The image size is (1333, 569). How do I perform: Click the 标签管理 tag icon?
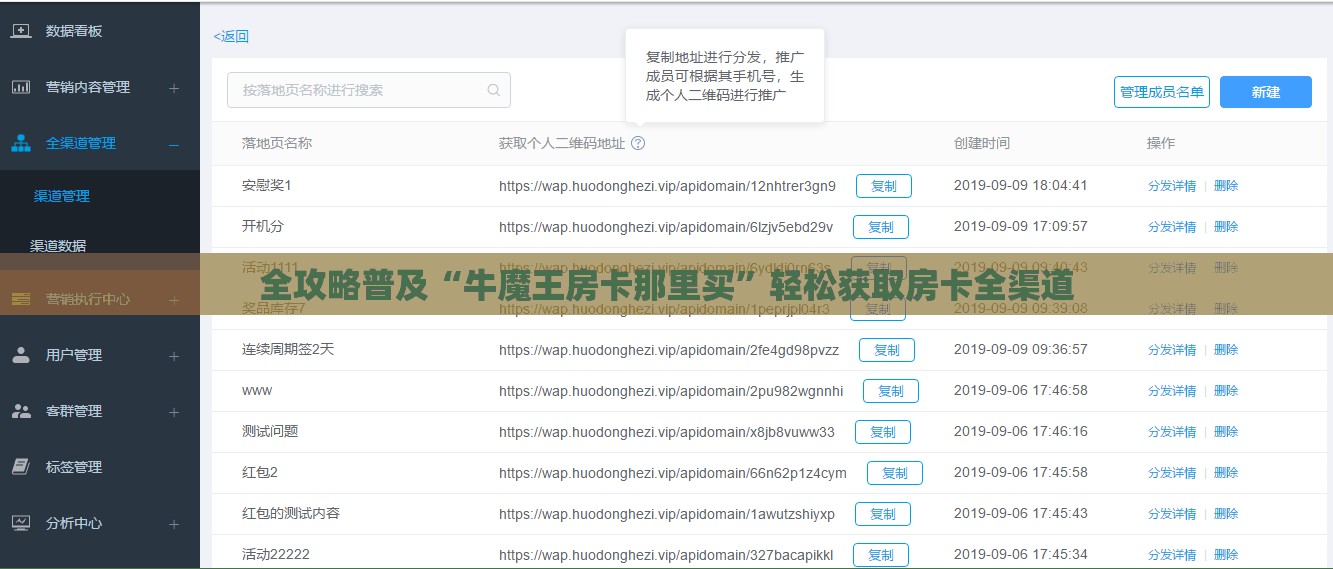coord(21,467)
